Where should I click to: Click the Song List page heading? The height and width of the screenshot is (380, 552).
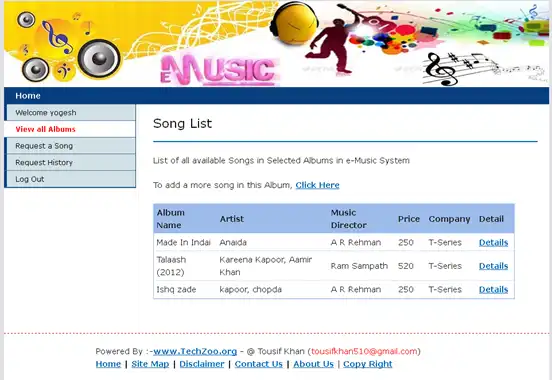(182, 123)
